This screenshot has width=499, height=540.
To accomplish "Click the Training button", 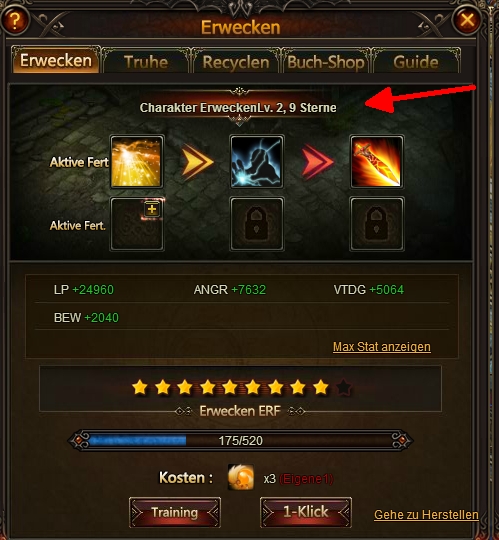I will tap(175, 512).
